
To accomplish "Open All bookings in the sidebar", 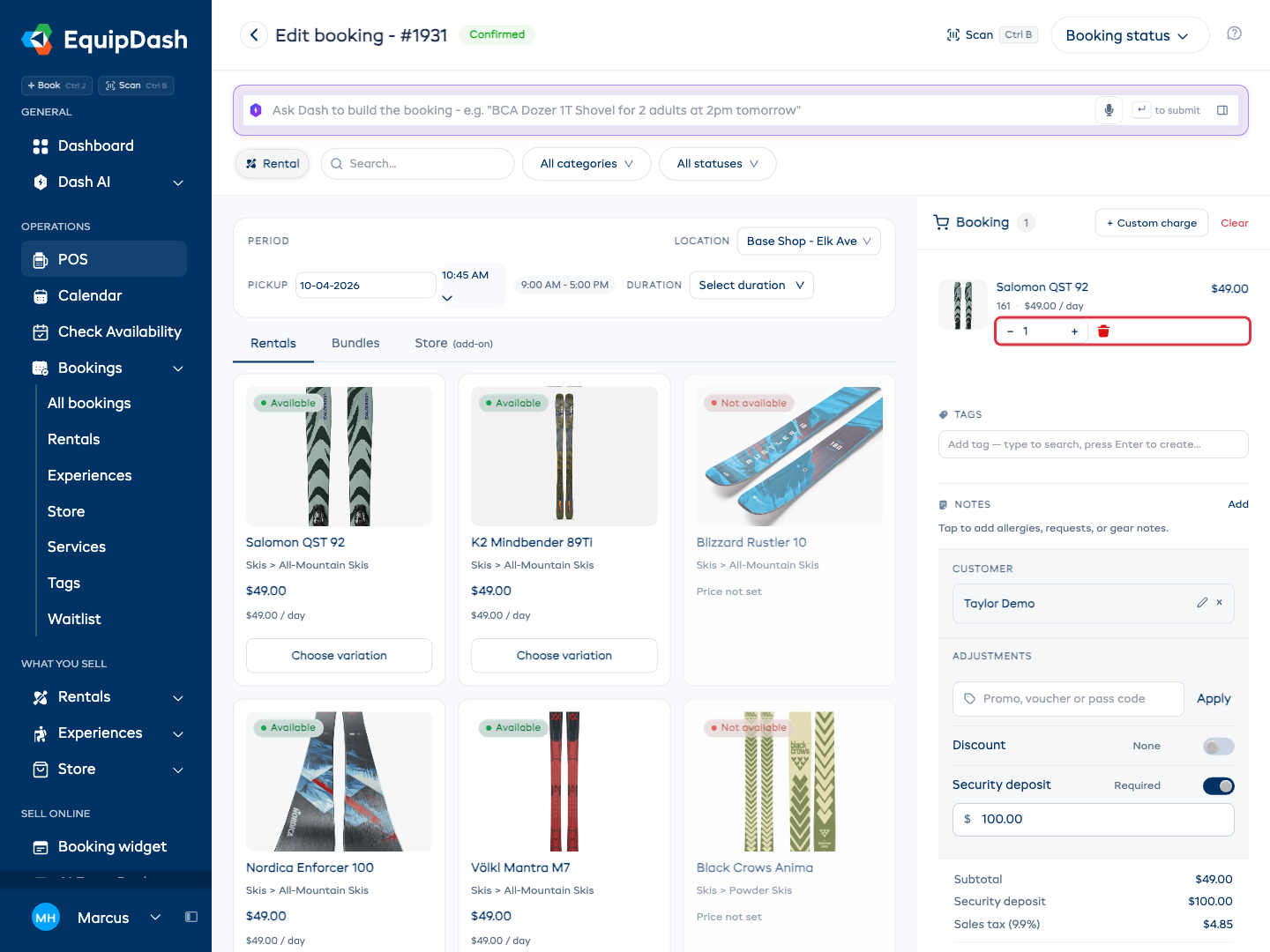I will (x=89, y=403).
